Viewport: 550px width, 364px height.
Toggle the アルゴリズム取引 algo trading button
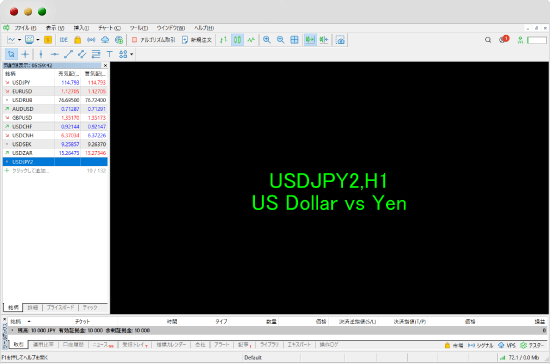154,40
